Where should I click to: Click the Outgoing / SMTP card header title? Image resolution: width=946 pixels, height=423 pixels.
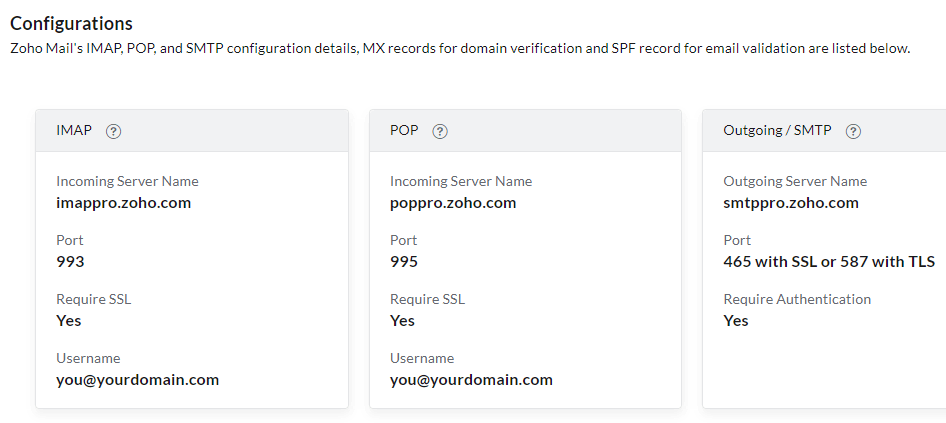pos(777,131)
